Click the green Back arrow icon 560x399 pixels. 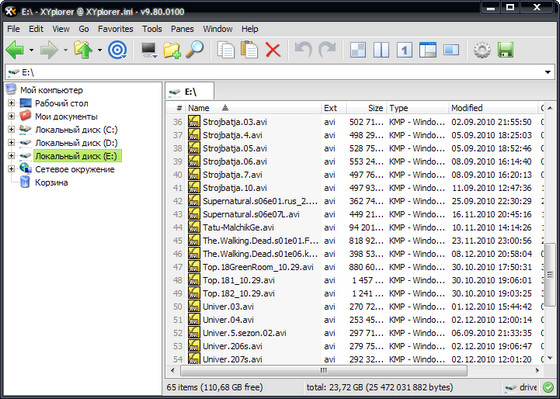(x=15, y=50)
